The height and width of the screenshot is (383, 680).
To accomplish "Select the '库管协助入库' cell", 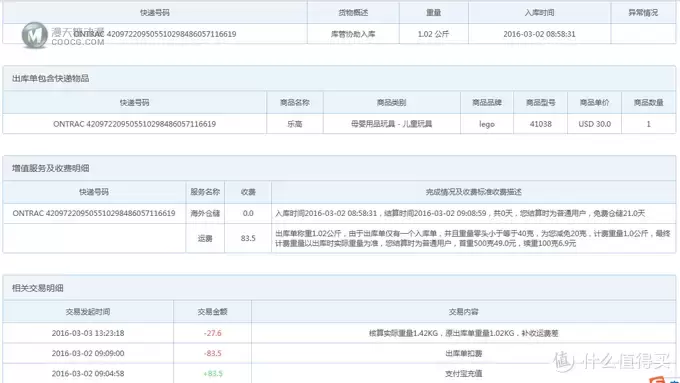I will 353,34.
